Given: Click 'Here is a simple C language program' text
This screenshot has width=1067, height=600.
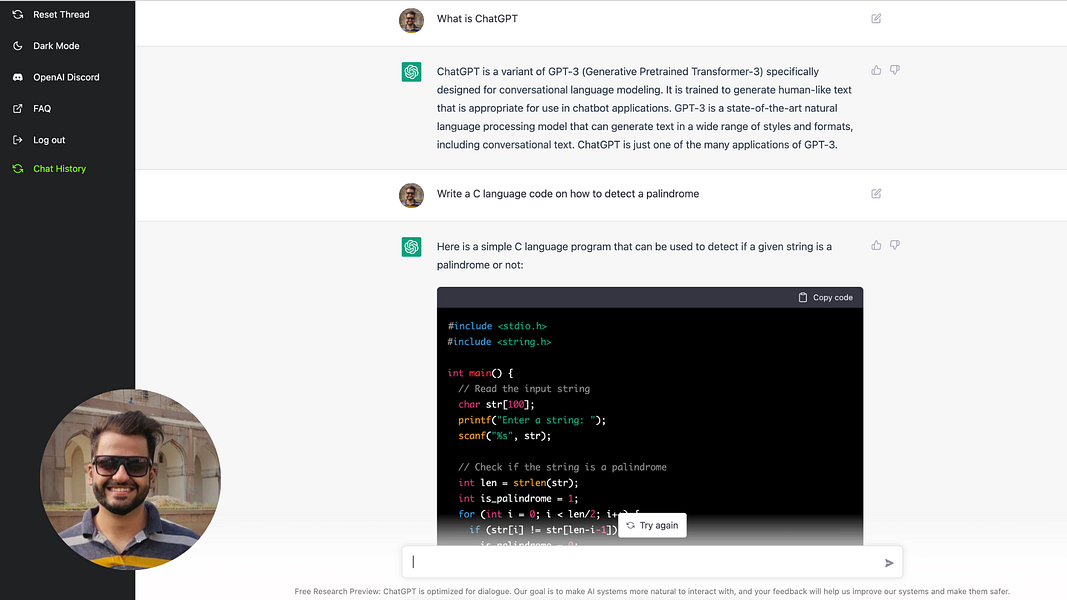Looking at the screenshot, I should point(634,255).
